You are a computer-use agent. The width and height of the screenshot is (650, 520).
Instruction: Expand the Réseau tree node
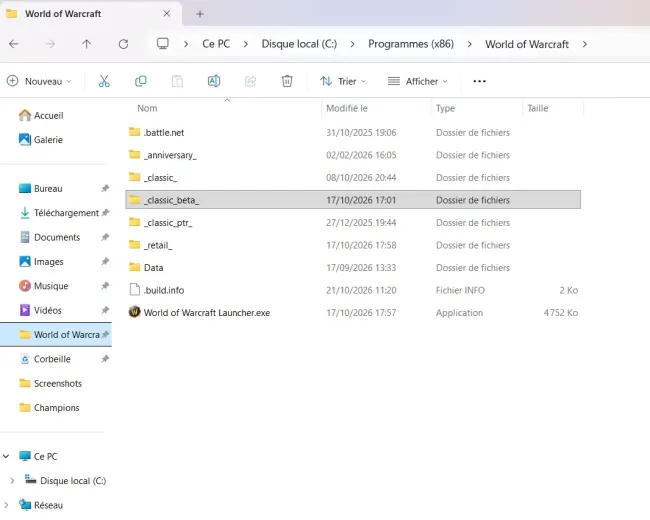tap(6, 505)
